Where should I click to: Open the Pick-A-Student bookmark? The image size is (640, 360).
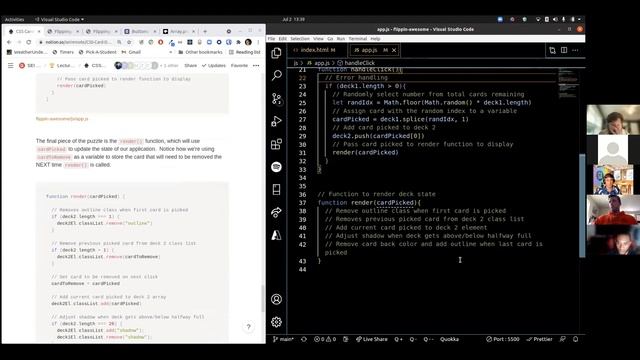click(98, 52)
